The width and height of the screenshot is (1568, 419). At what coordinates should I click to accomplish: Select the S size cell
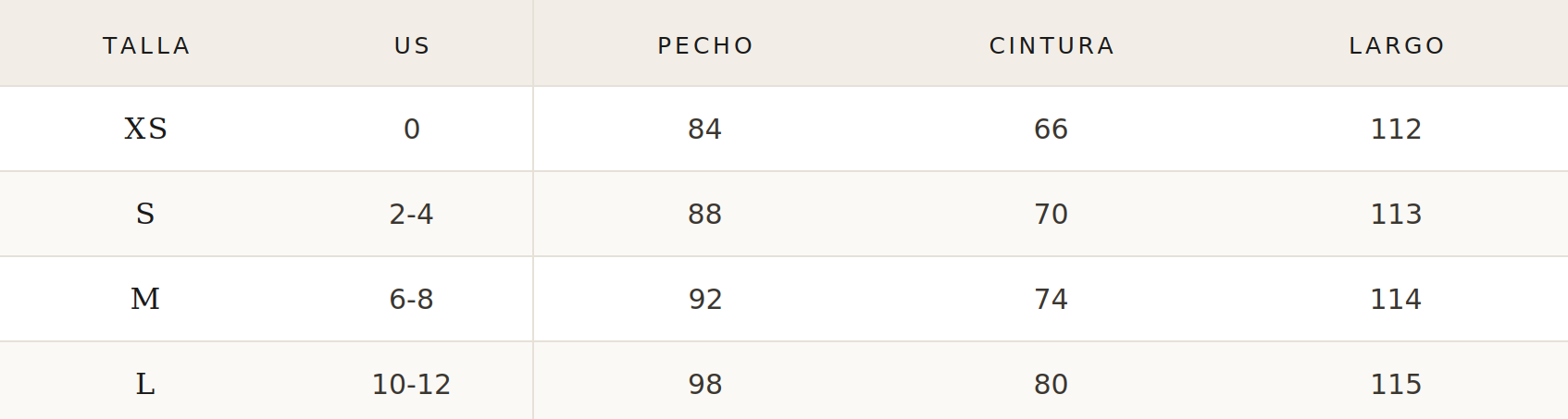pyautogui.click(x=146, y=214)
